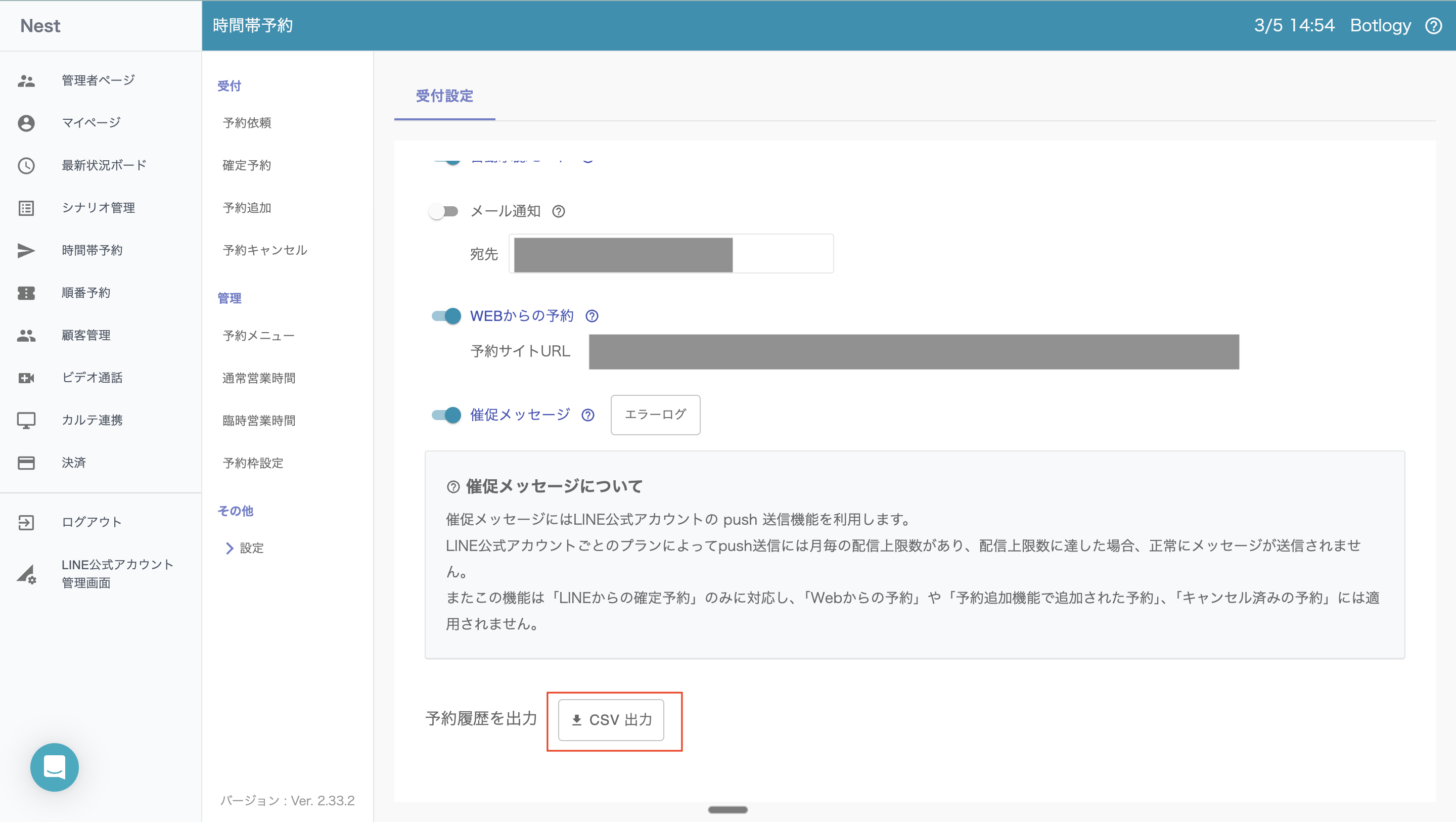Viewport: 1456px width, 822px height.
Task: Click the 決済 credit card icon
Action: [x=26, y=463]
